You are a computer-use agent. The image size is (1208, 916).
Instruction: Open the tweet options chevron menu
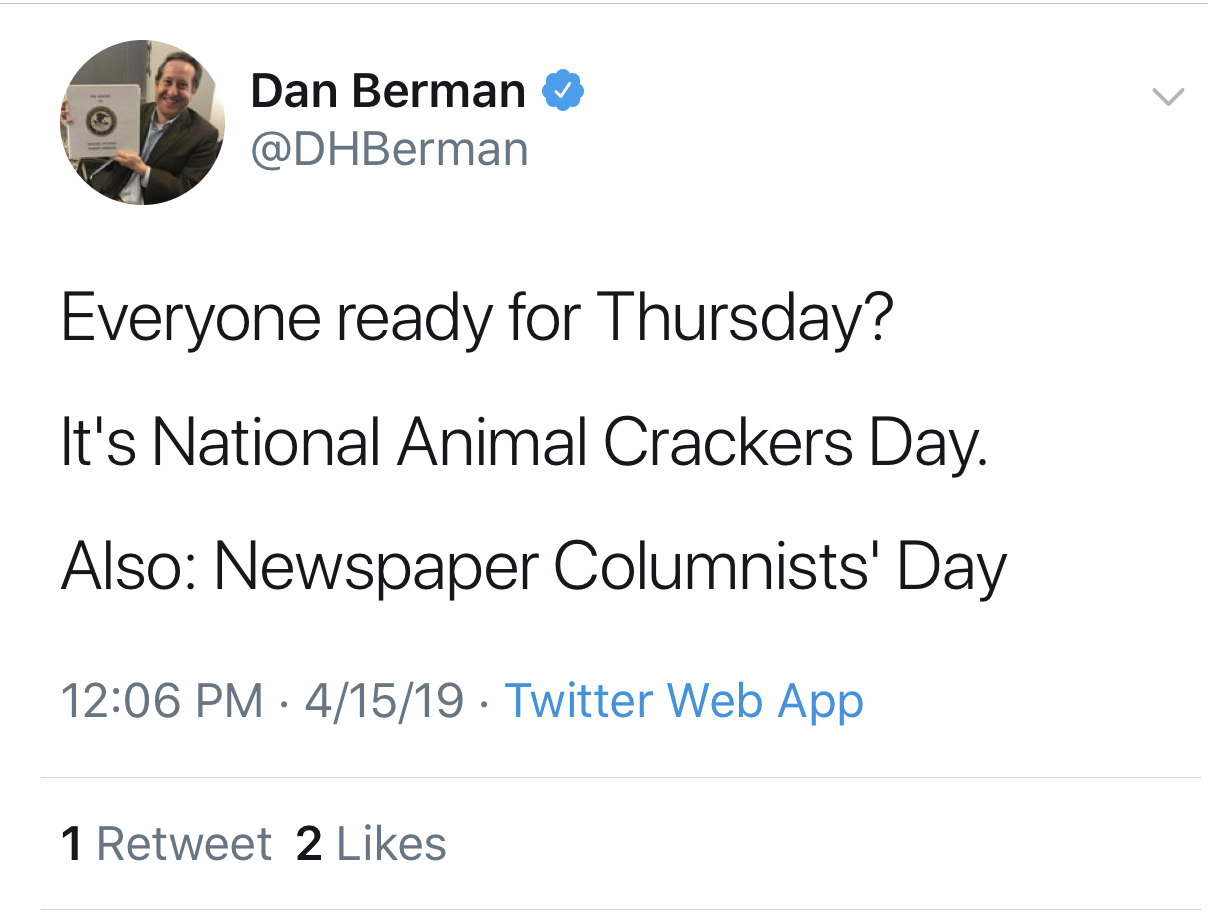(1168, 97)
